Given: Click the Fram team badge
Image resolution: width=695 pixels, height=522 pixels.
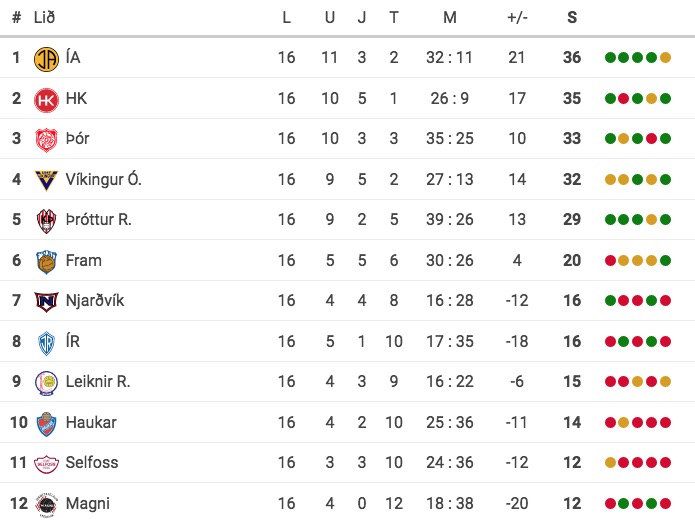Looking at the screenshot, I should tap(46, 261).
